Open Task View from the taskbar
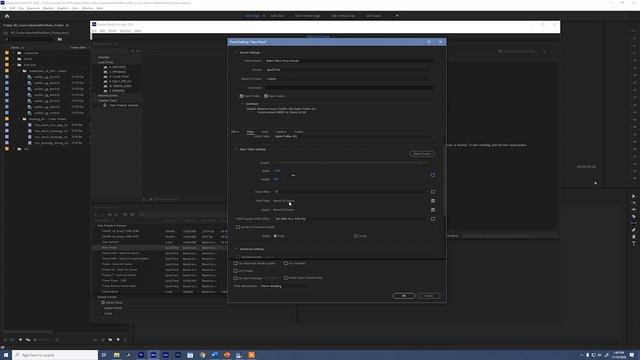The height and width of the screenshot is (360, 640). [104, 355]
